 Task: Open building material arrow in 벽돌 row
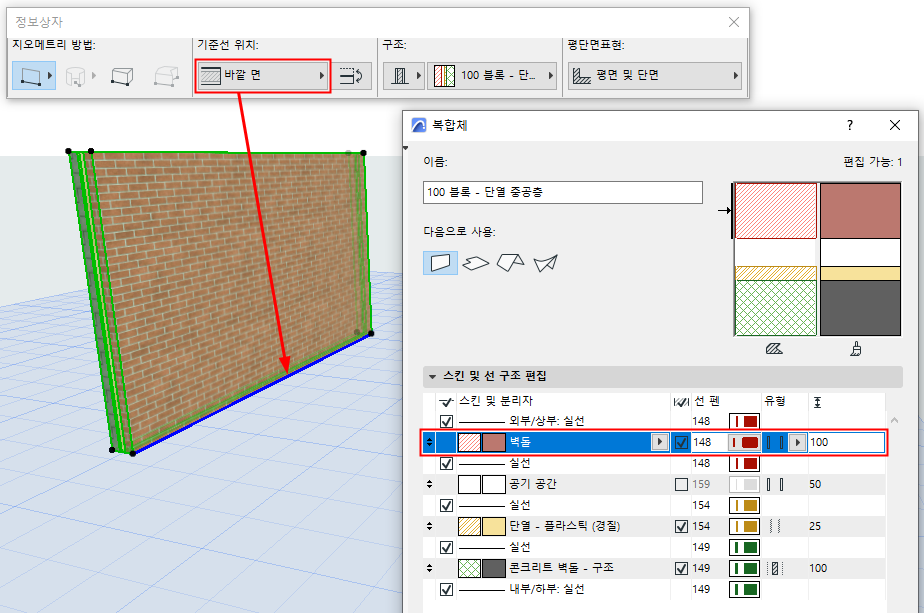(x=659, y=442)
